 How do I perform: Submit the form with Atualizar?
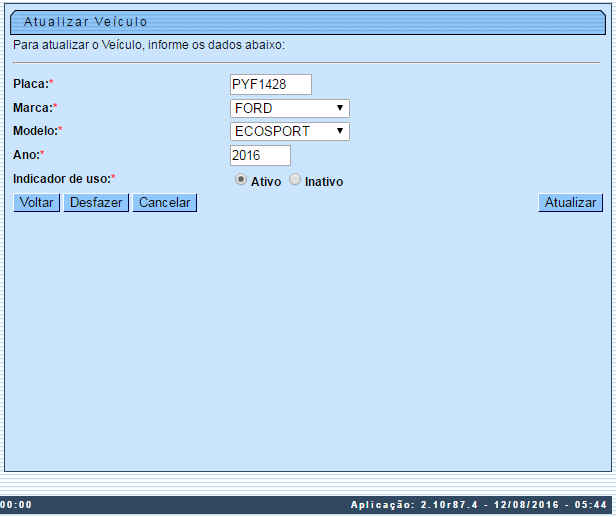point(570,202)
